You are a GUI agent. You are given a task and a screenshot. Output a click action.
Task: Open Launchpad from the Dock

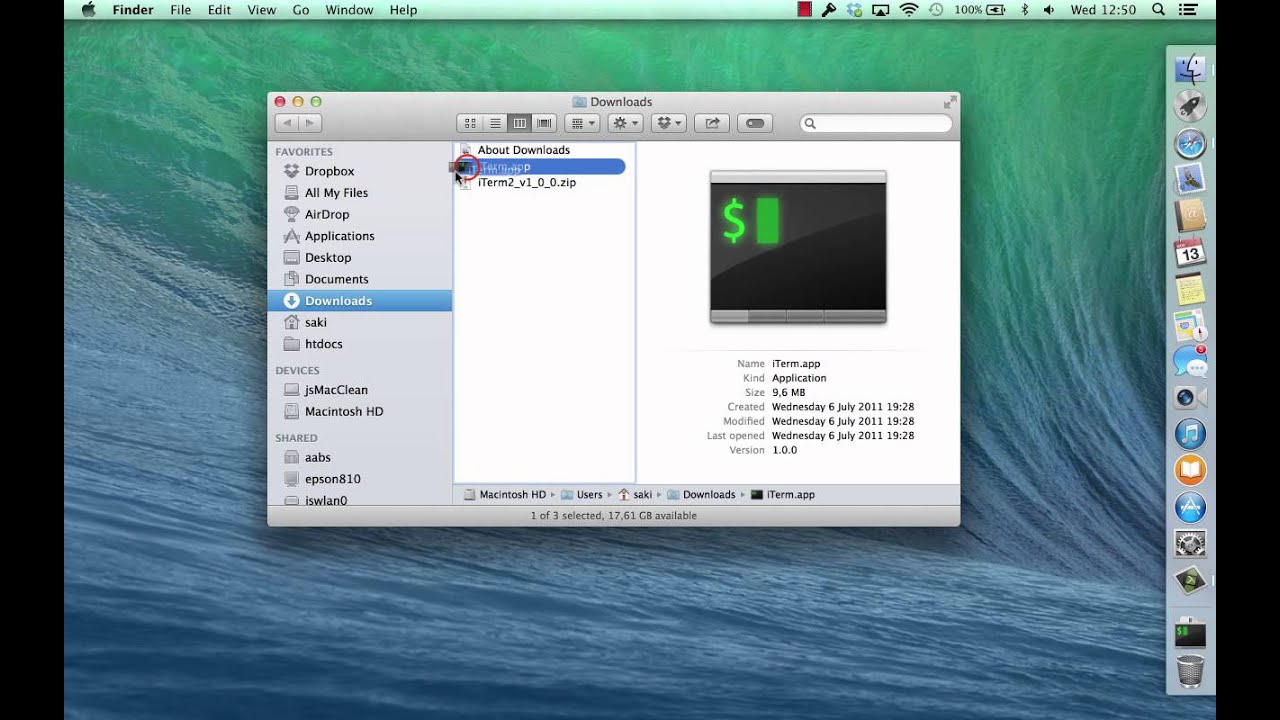click(x=1190, y=106)
